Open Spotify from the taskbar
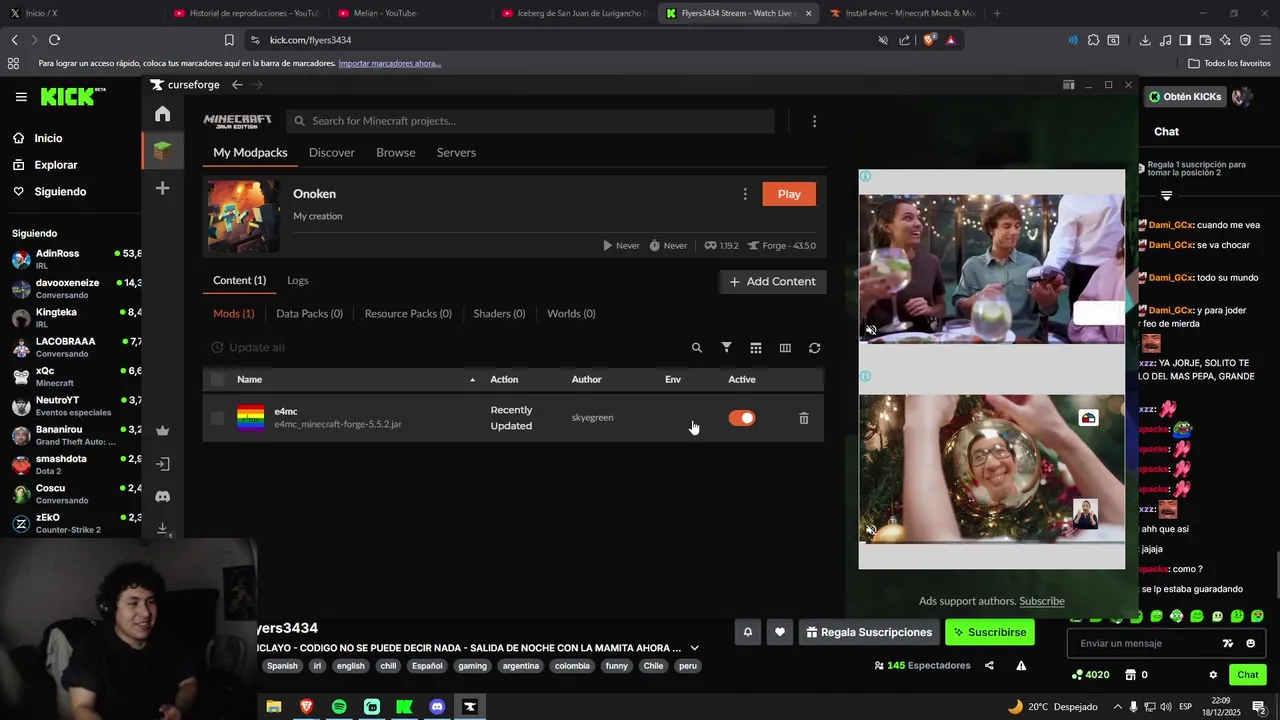 pyautogui.click(x=339, y=707)
